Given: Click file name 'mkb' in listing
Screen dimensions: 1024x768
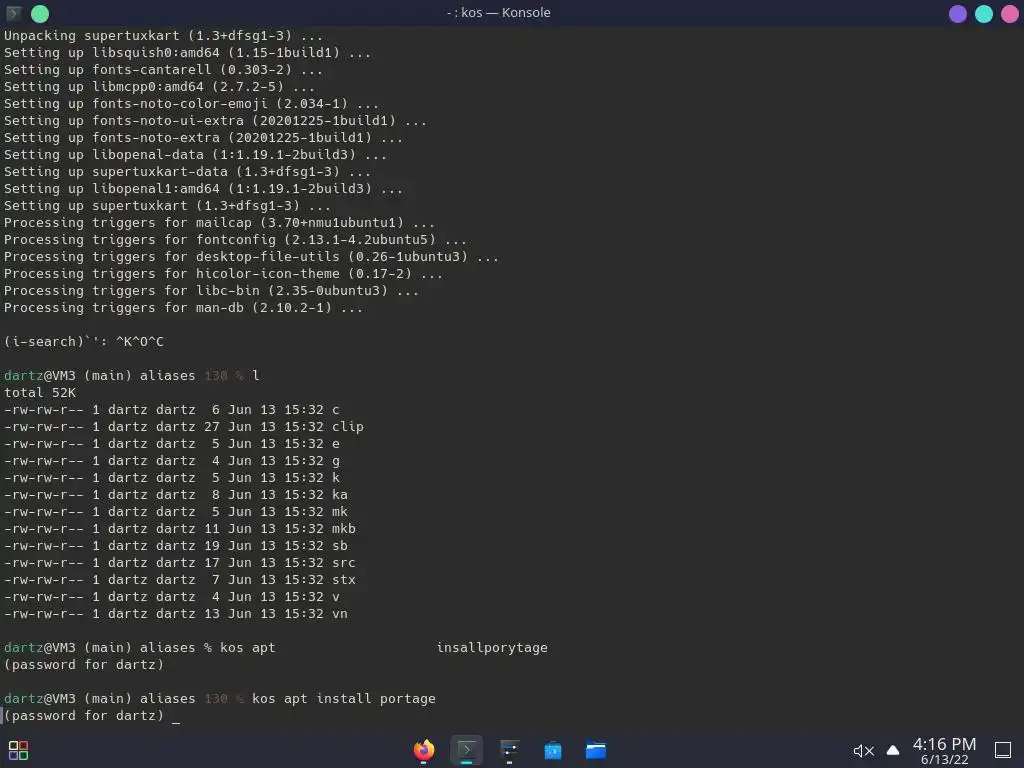Looking at the screenshot, I should coord(344,528).
